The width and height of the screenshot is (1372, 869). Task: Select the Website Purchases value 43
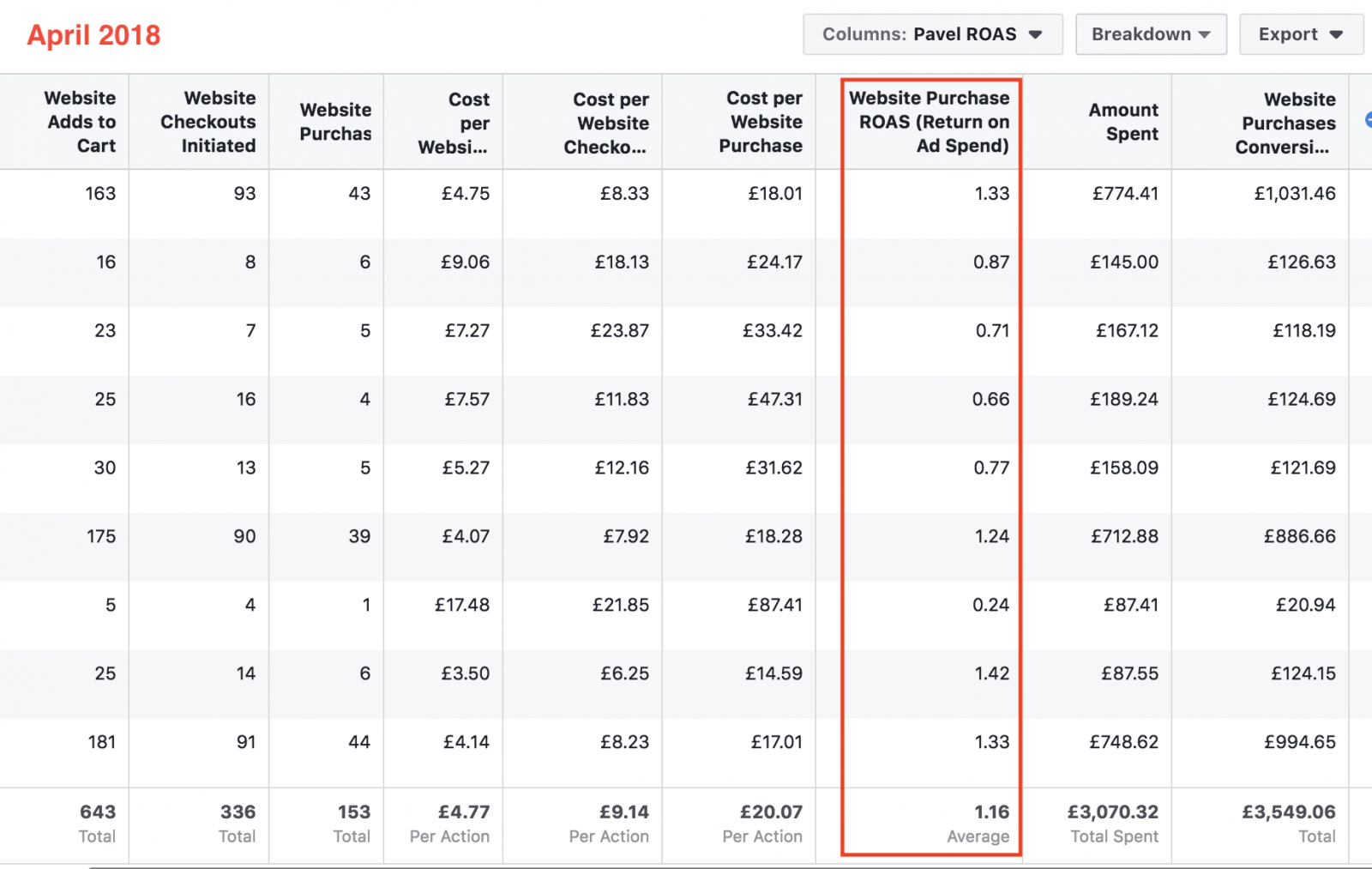point(359,194)
